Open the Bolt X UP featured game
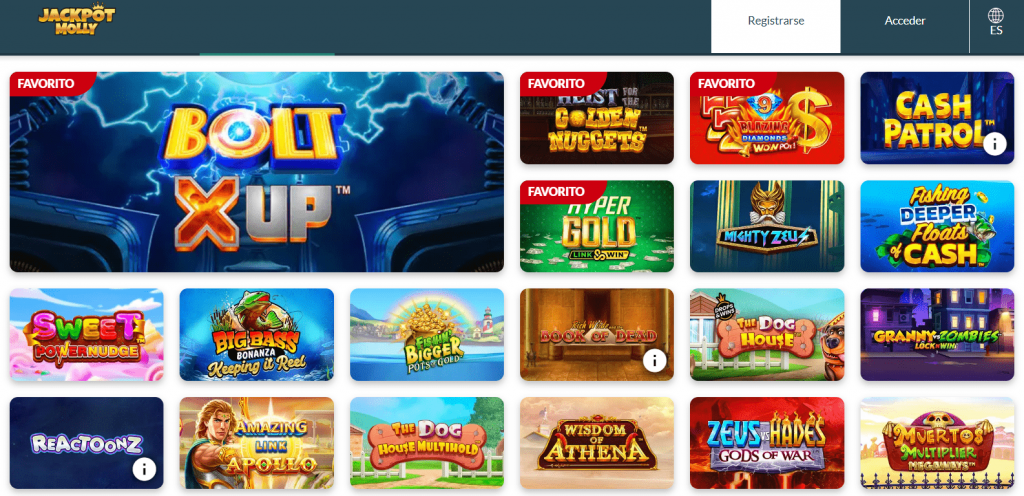This screenshot has height=496, width=1024. click(x=257, y=172)
